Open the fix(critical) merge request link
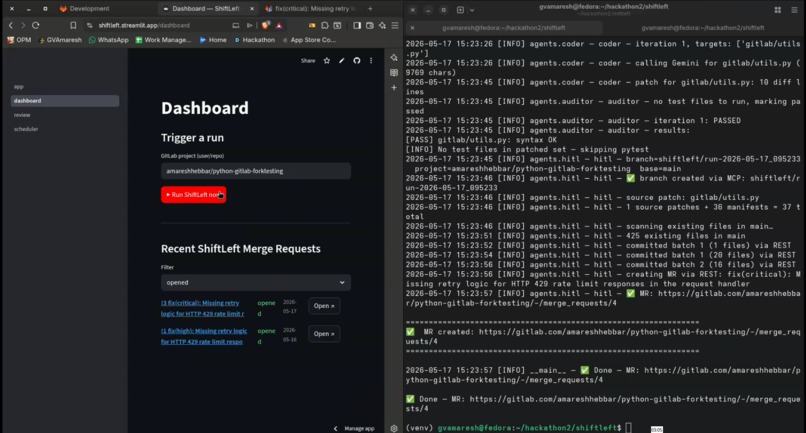Viewport: 806px width, 433px height. point(202,308)
